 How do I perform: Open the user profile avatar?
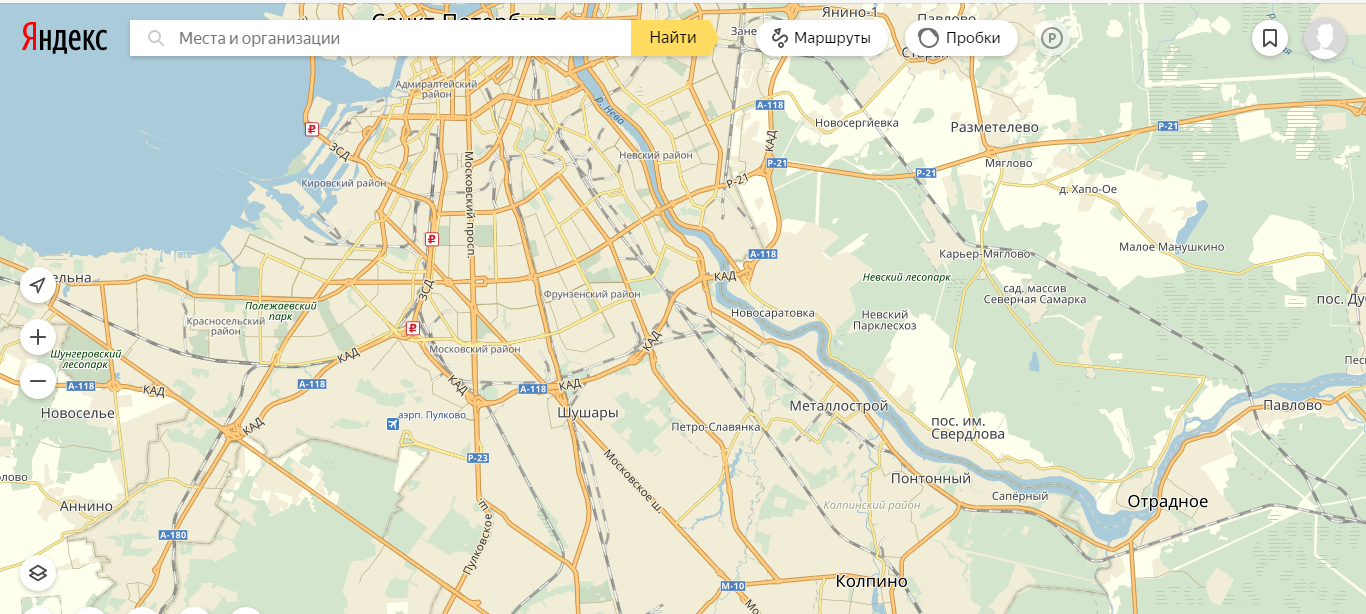coord(1324,38)
